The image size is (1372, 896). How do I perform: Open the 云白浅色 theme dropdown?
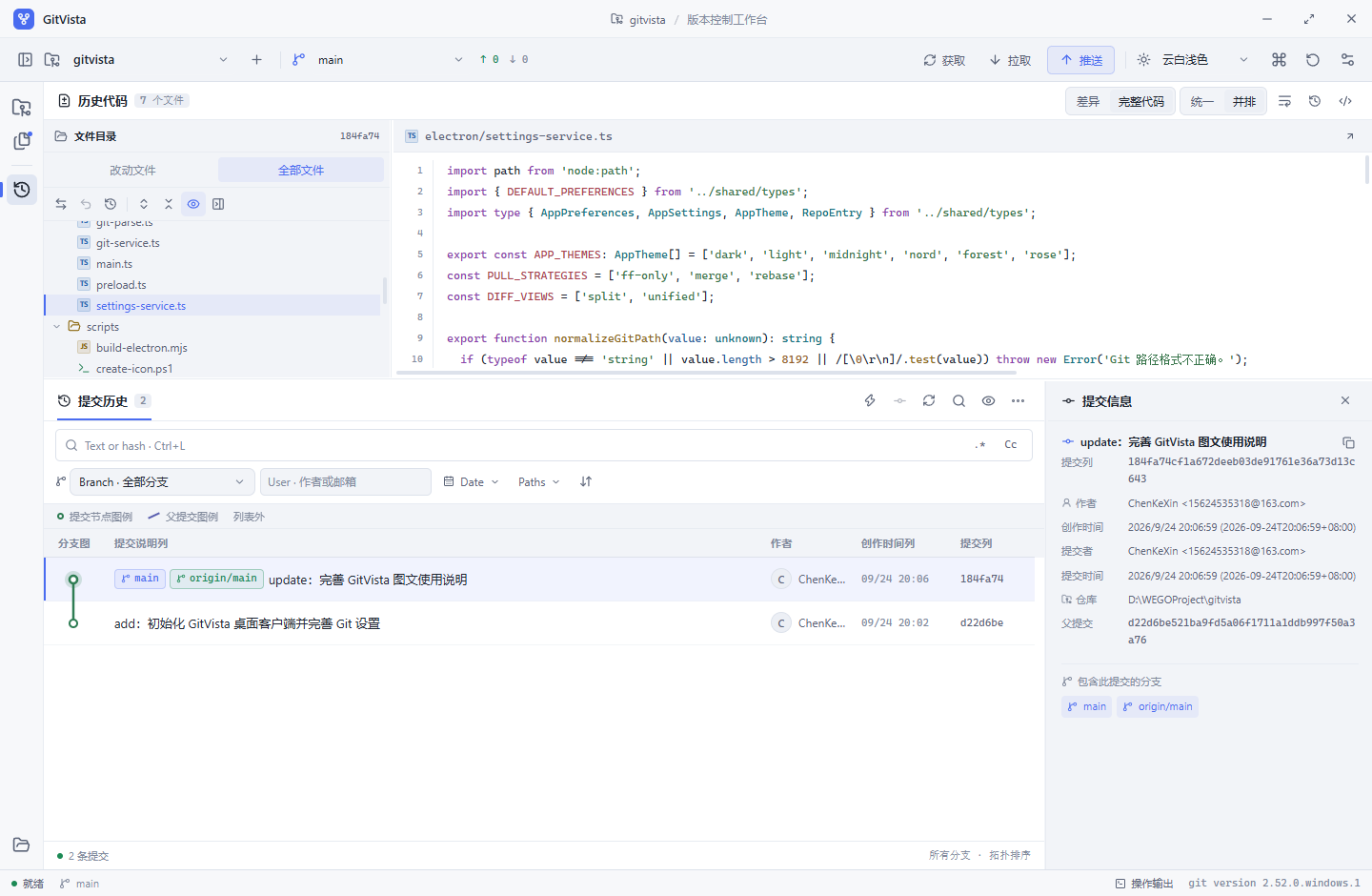1193,60
